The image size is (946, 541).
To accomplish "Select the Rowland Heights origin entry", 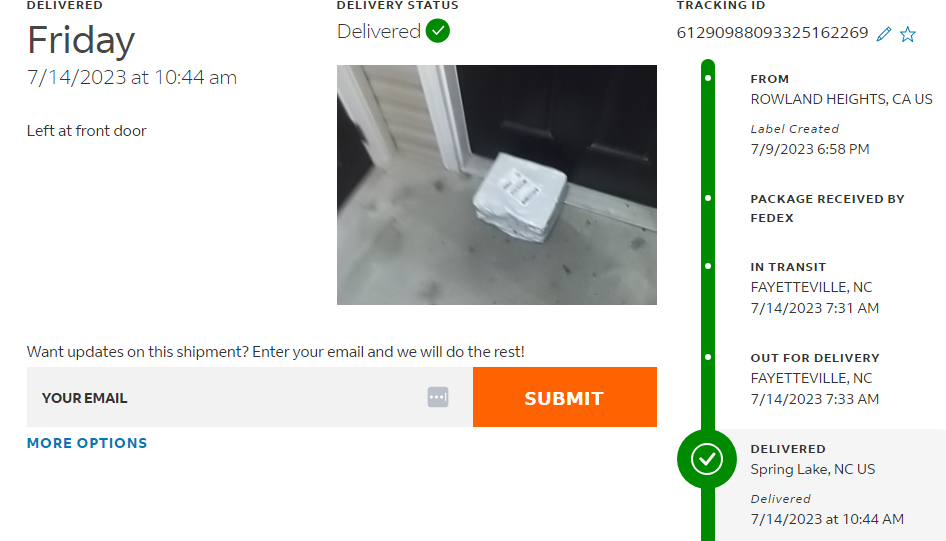I will (841, 99).
